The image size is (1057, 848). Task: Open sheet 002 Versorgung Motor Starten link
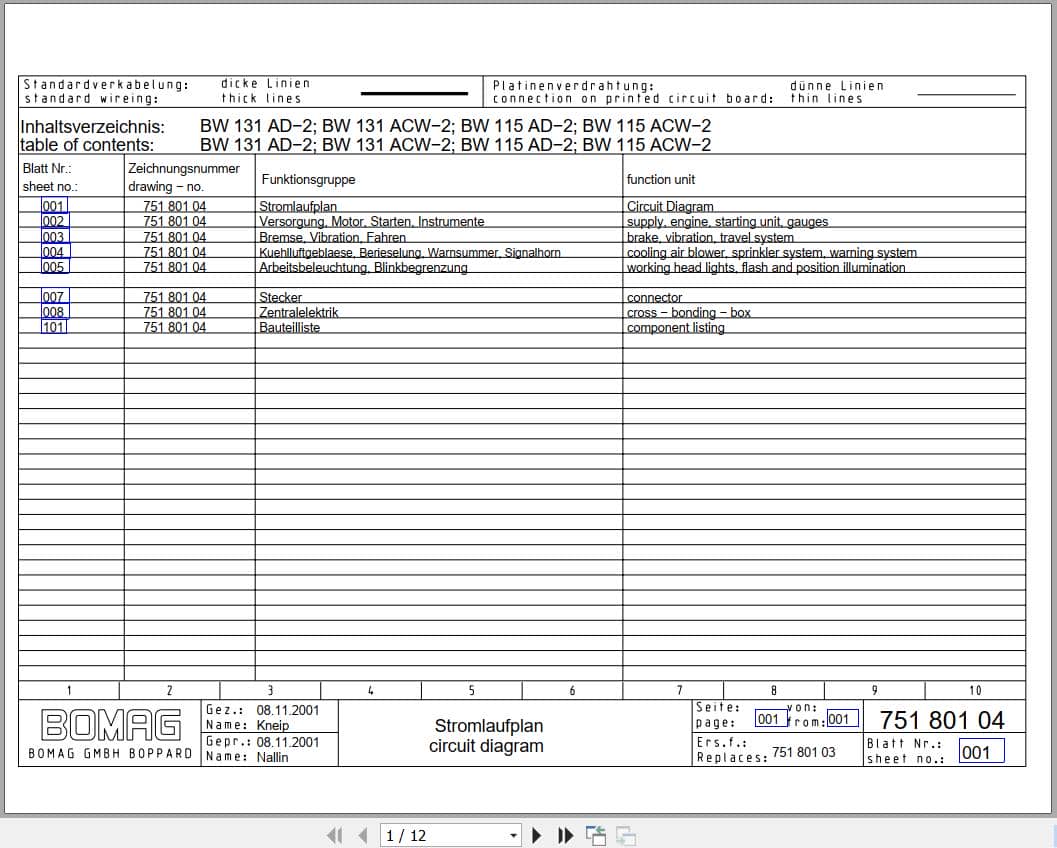pos(53,221)
